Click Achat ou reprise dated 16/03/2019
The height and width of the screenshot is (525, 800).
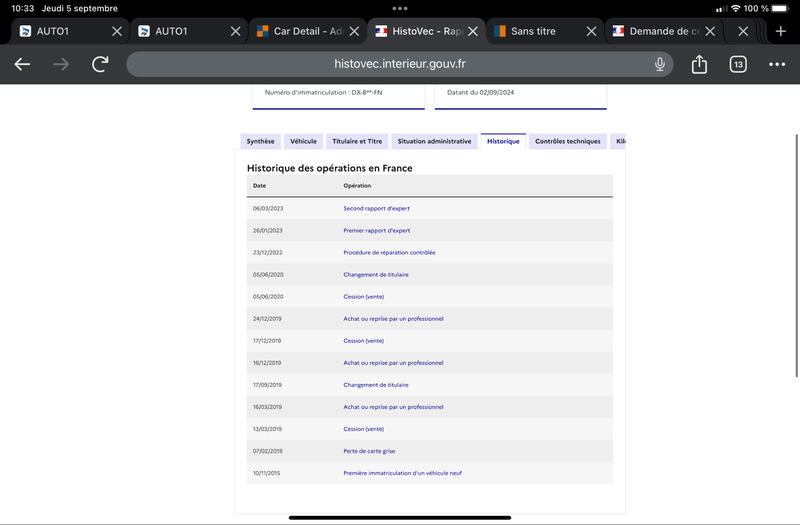(x=393, y=407)
